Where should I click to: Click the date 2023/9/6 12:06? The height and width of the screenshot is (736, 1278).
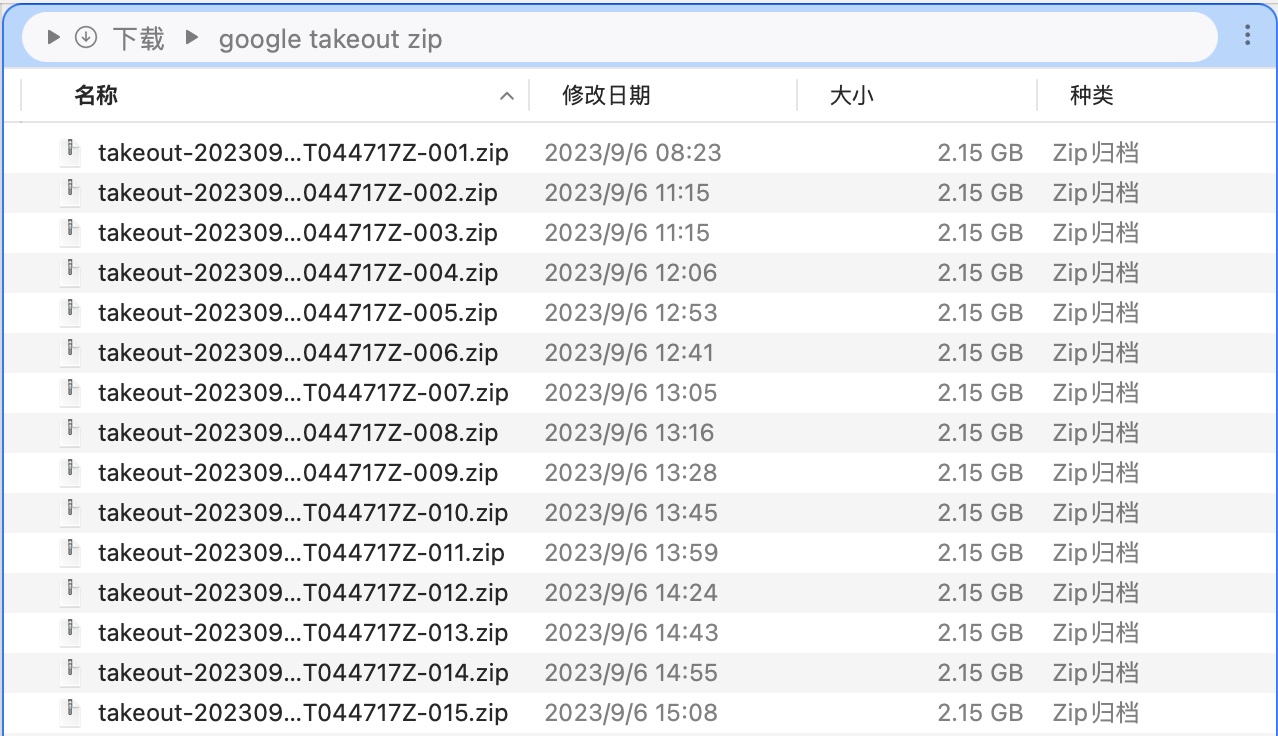(630, 273)
